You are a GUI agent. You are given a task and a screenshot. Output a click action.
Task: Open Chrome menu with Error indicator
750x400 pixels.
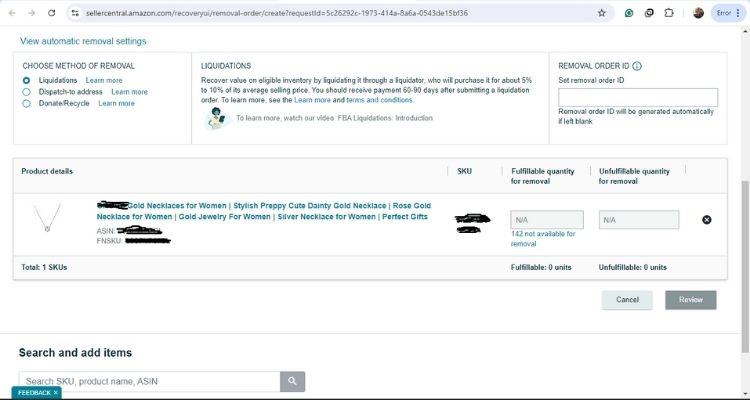pyautogui.click(x=729, y=13)
